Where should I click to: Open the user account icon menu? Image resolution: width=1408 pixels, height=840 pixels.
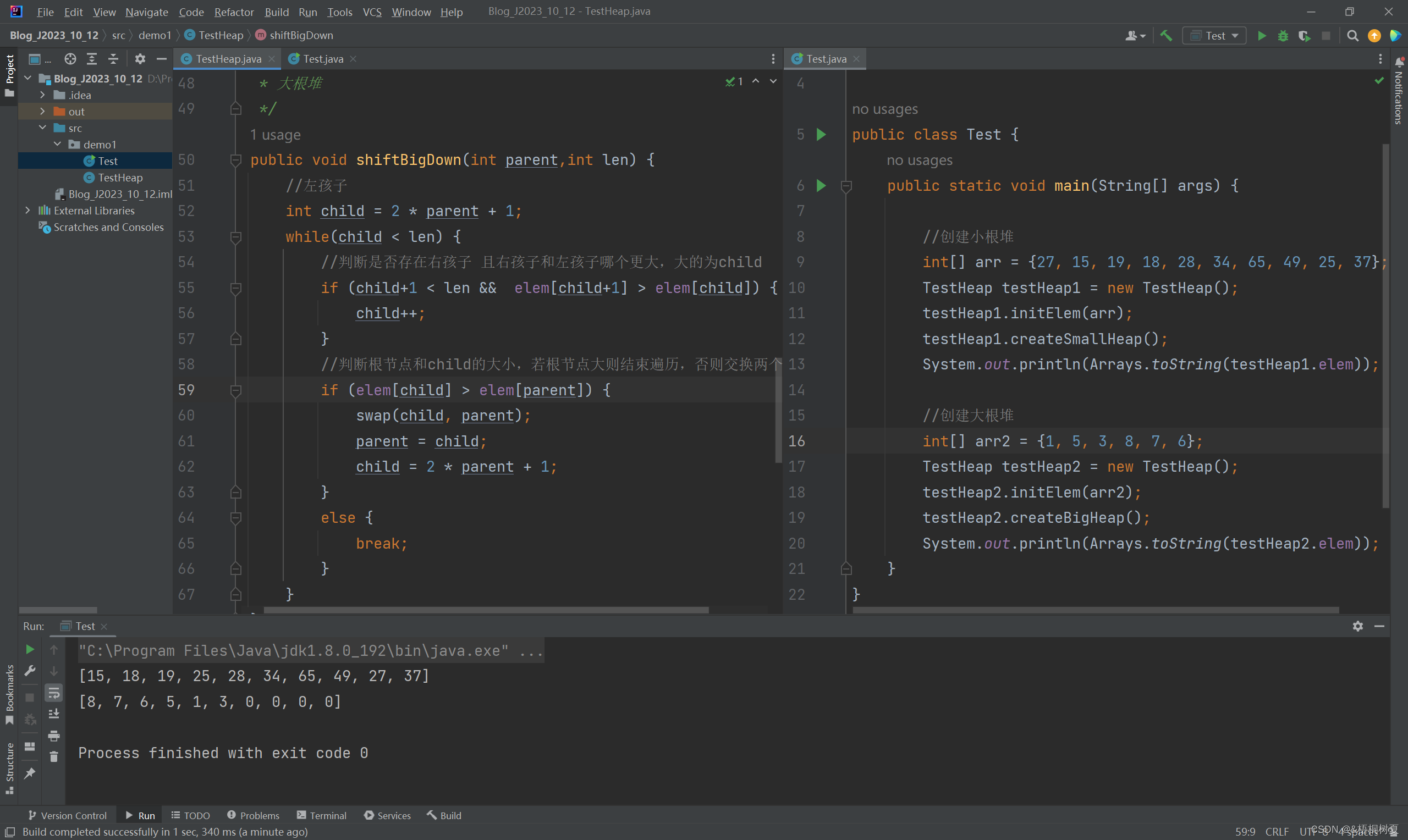click(1135, 36)
